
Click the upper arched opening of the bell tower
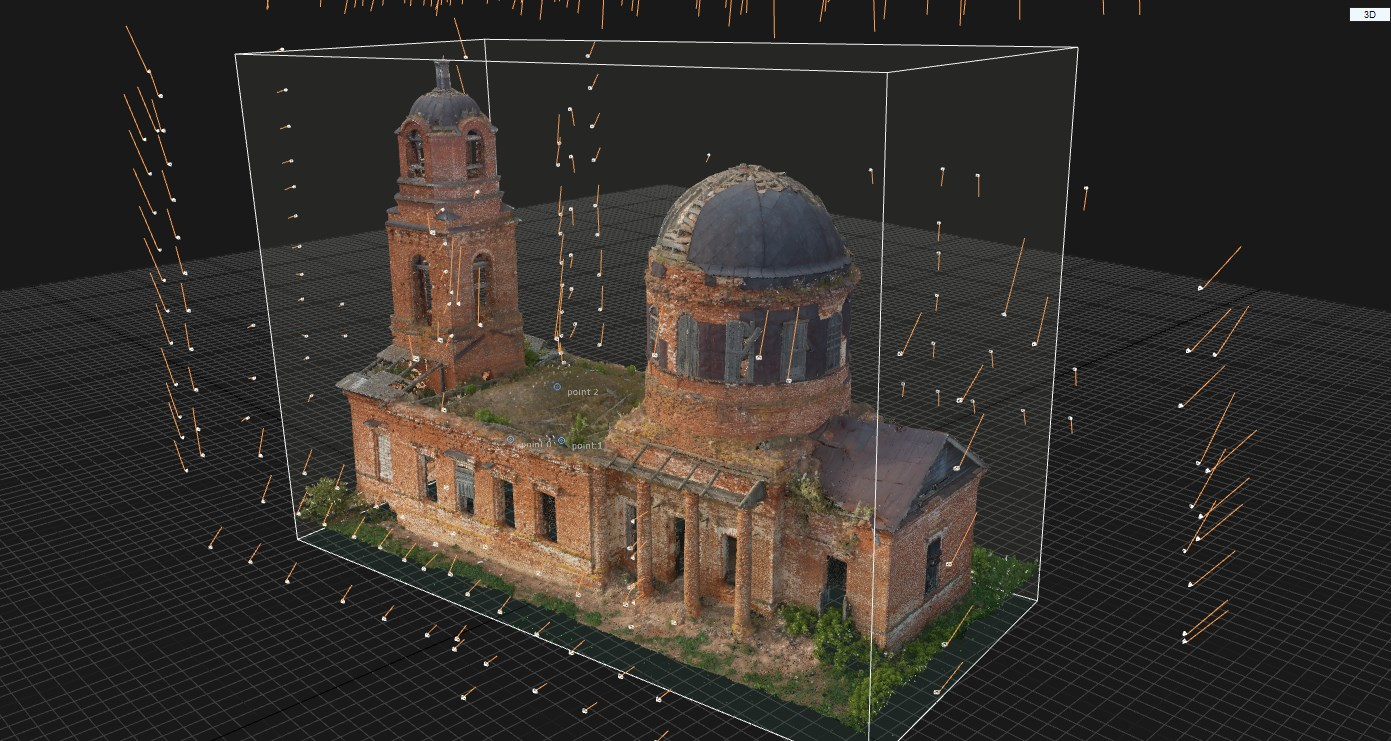[416, 153]
